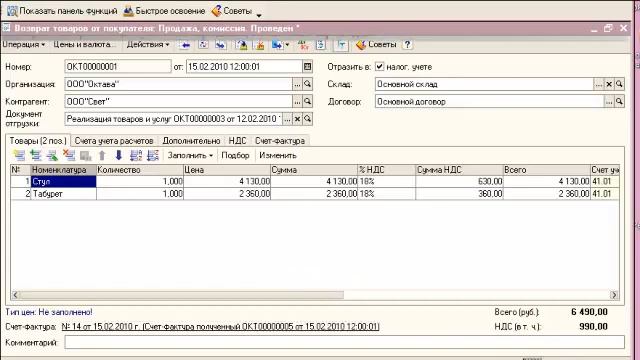
Task: Click ellipsis selector for Договор
Action: 609,101
